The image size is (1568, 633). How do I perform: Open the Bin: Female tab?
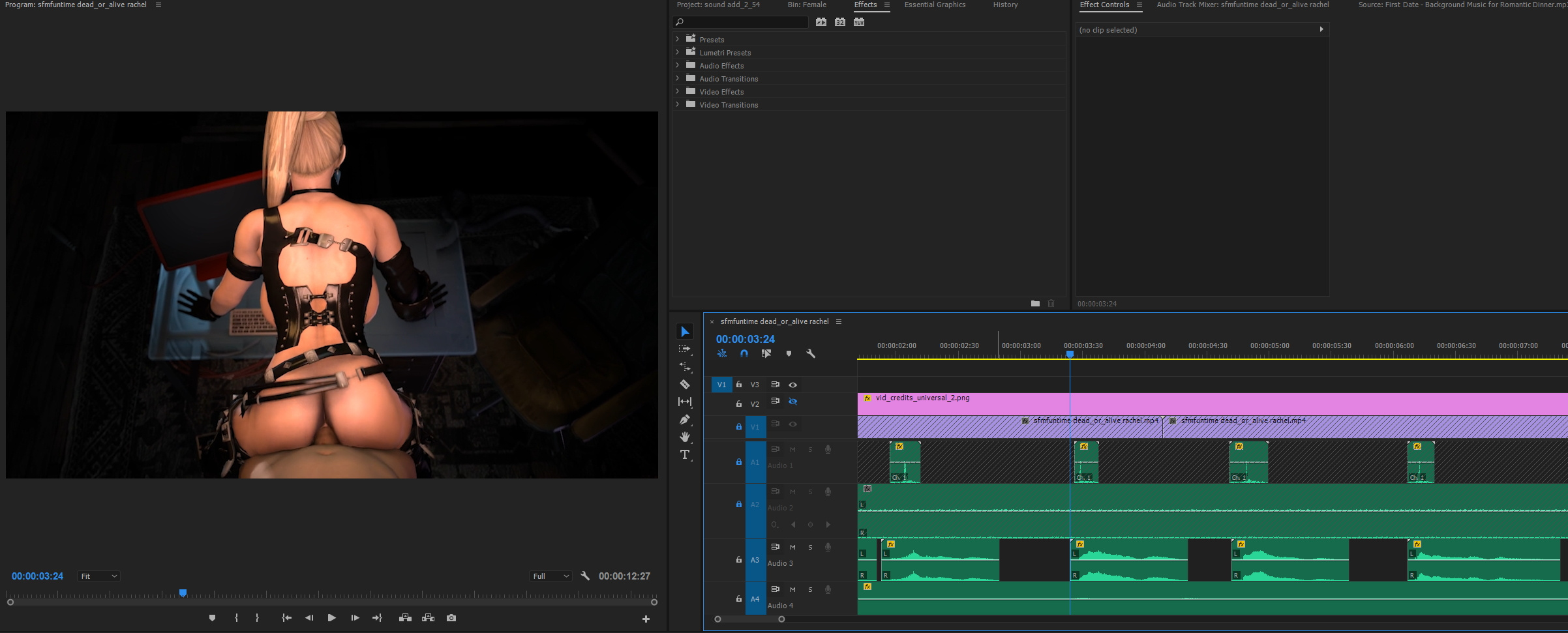(x=807, y=5)
